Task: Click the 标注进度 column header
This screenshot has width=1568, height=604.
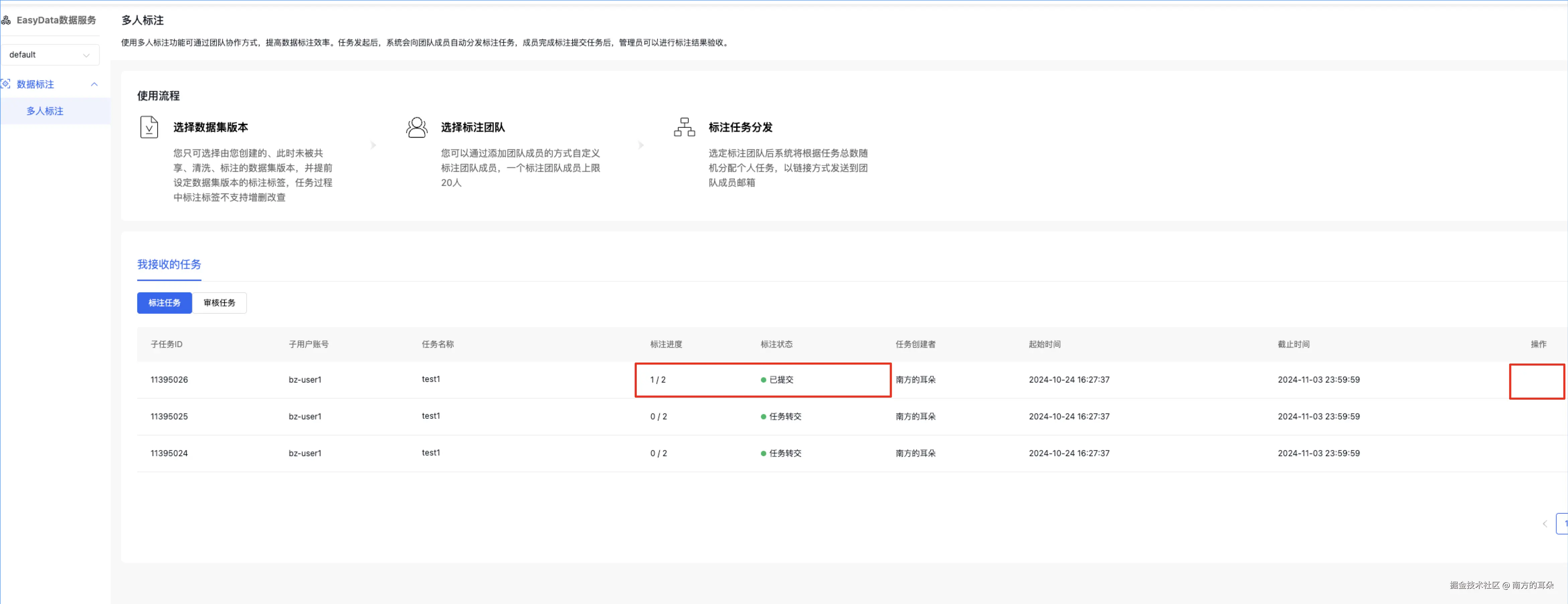Action: click(x=666, y=344)
